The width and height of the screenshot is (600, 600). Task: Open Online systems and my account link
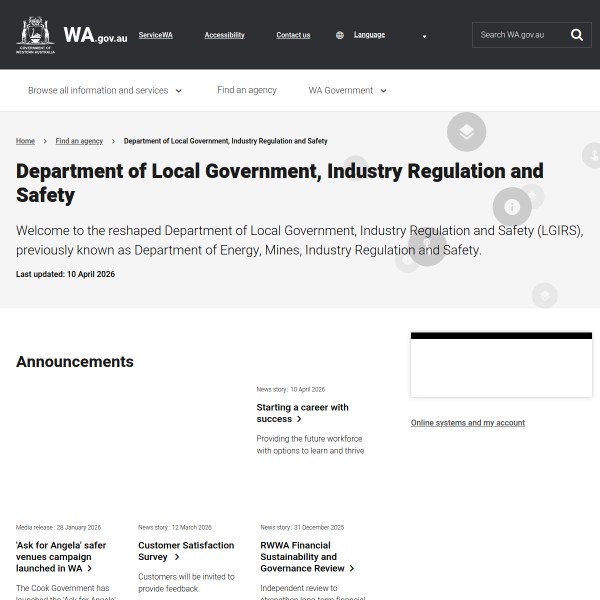pyautogui.click(x=467, y=423)
